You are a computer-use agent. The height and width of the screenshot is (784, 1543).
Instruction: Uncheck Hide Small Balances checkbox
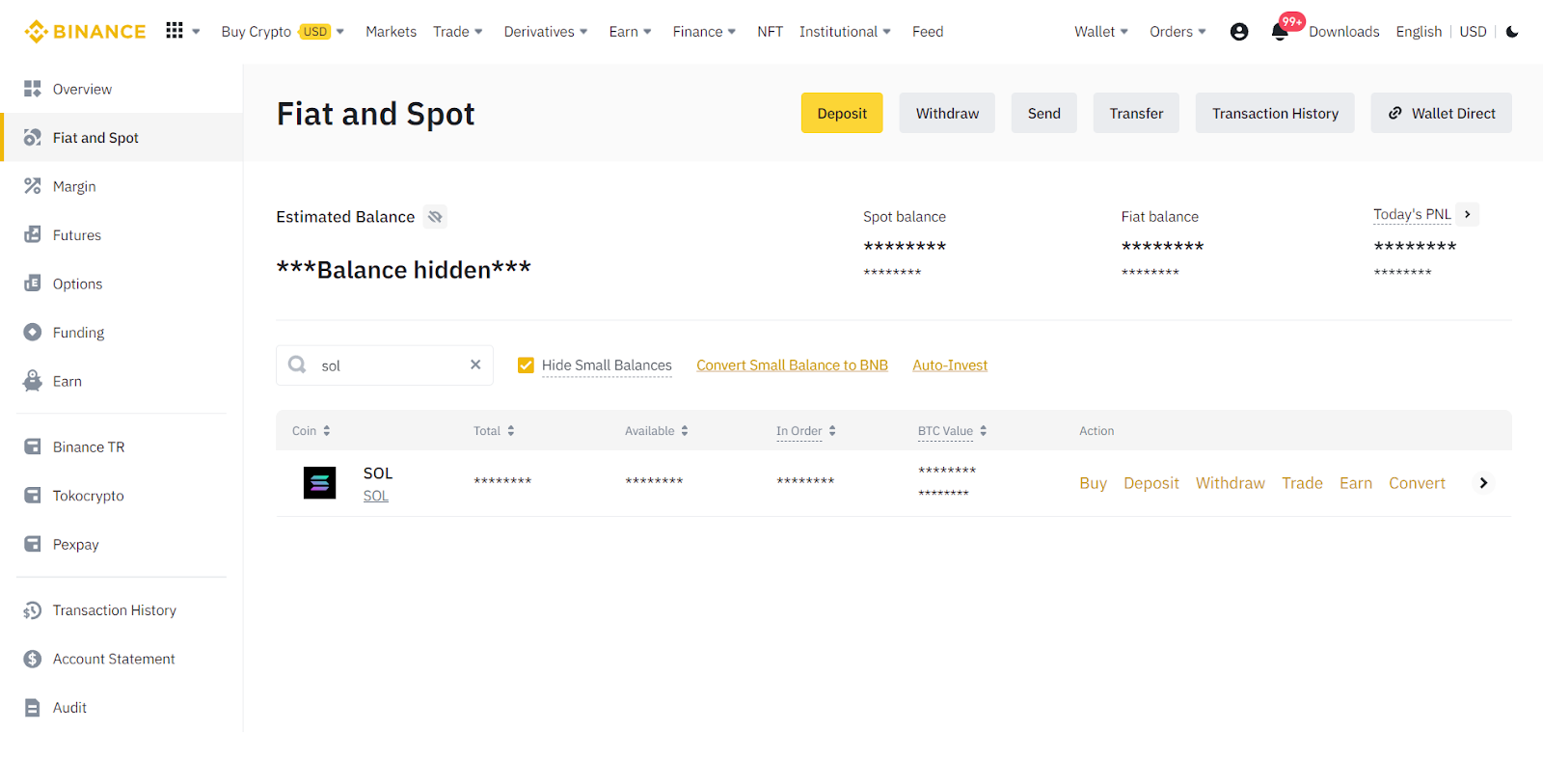[x=526, y=365]
